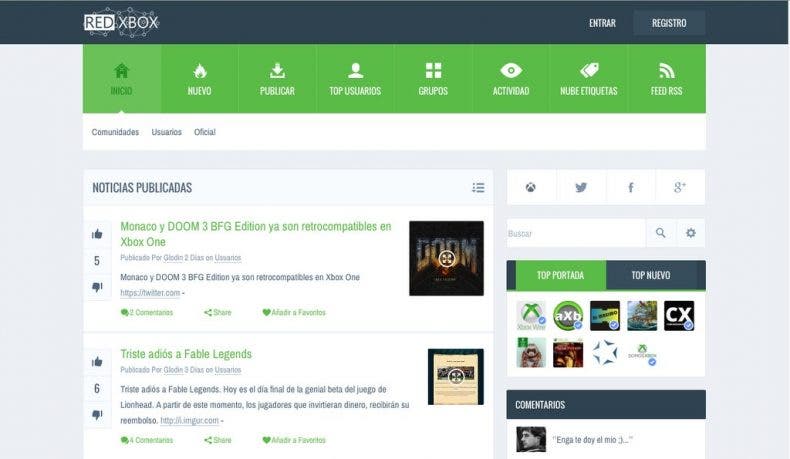The height and width of the screenshot is (459, 790).
Task: Toggle the news list view icon
Action: click(x=478, y=187)
